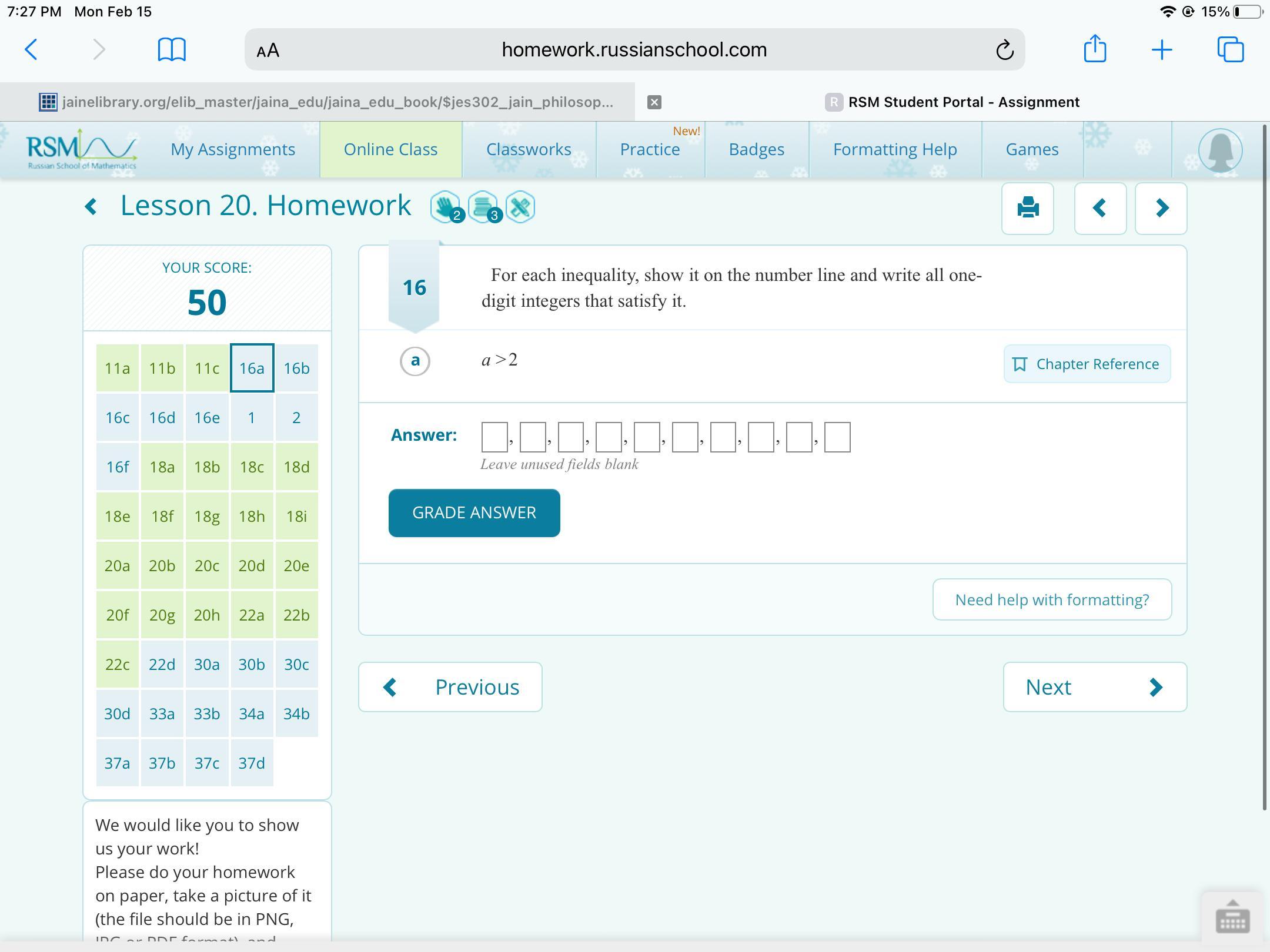Viewport: 1270px width, 952px height.
Task: Reload the page with the refresh icon
Action: point(1004,50)
